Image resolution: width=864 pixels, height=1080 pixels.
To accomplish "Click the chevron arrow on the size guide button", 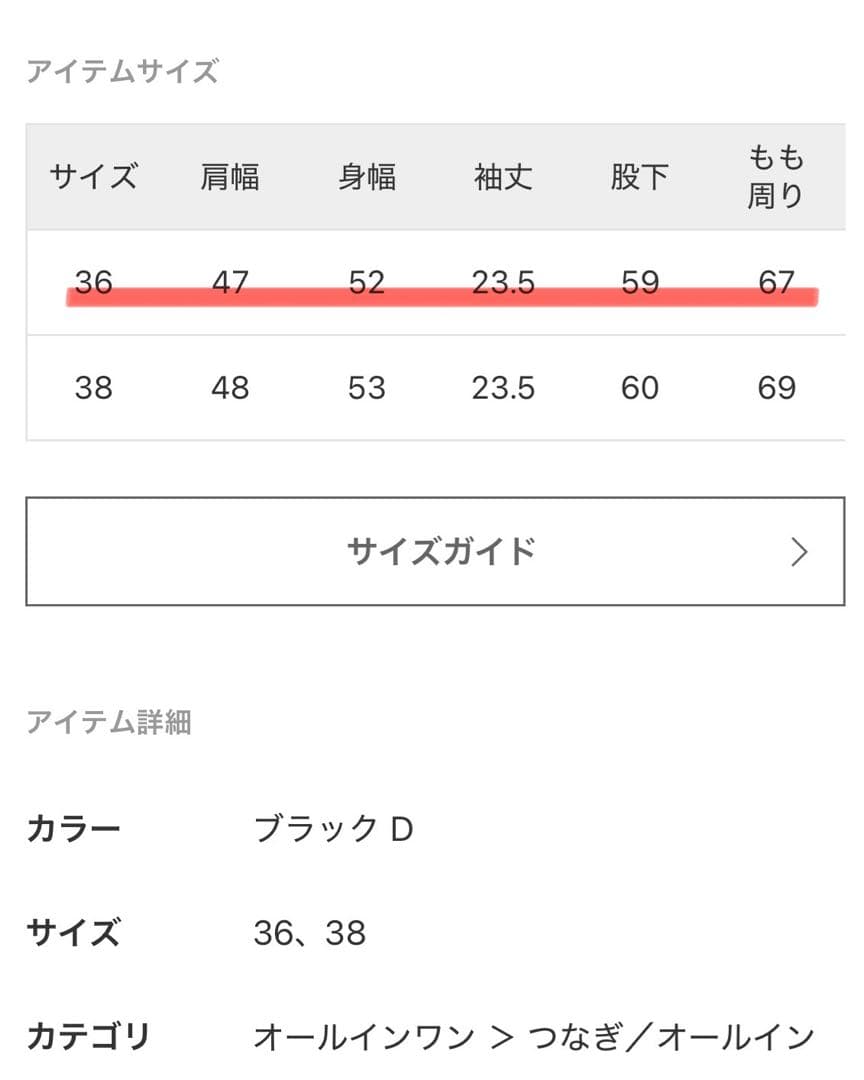I will (797, 548).
